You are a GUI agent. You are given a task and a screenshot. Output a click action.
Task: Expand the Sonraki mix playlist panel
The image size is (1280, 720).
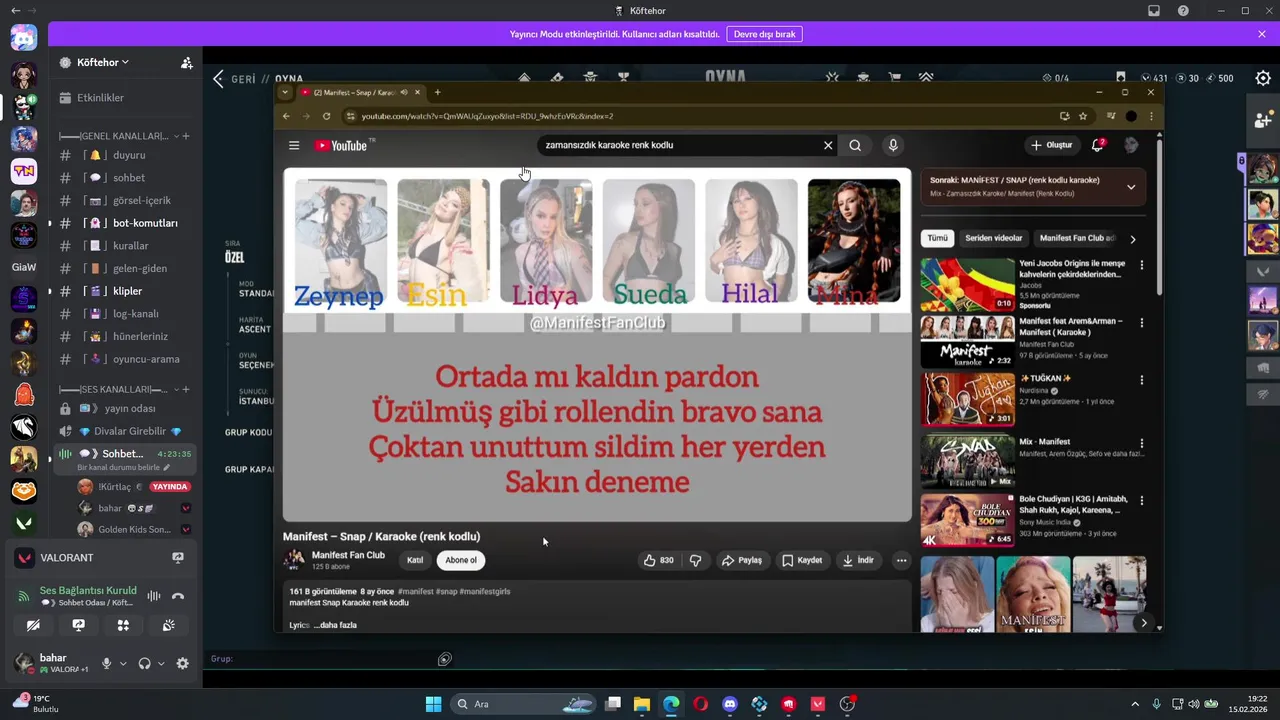click(1131, 187)
